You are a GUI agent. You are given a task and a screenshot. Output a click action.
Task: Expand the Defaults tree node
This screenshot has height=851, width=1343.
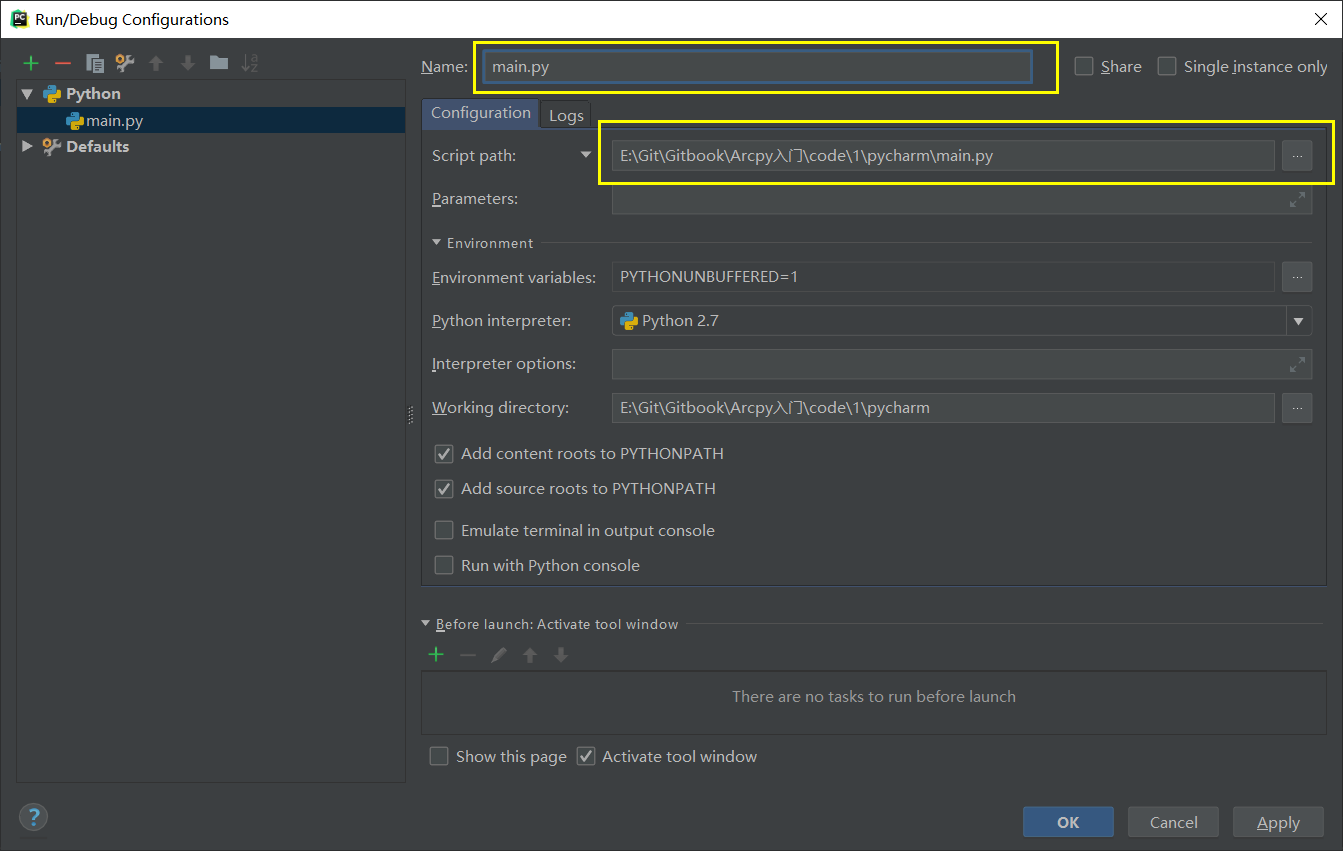pyautogui.click(x=27, y=146)
